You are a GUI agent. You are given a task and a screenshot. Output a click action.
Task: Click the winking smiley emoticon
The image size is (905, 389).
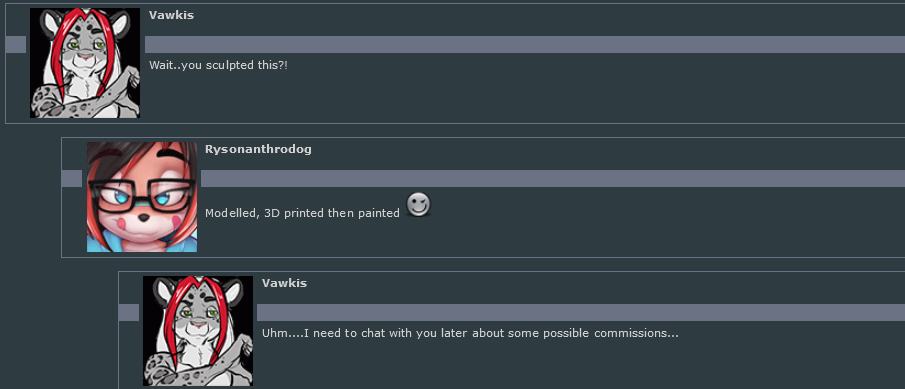pyautogui.click(x=418, y=205)
